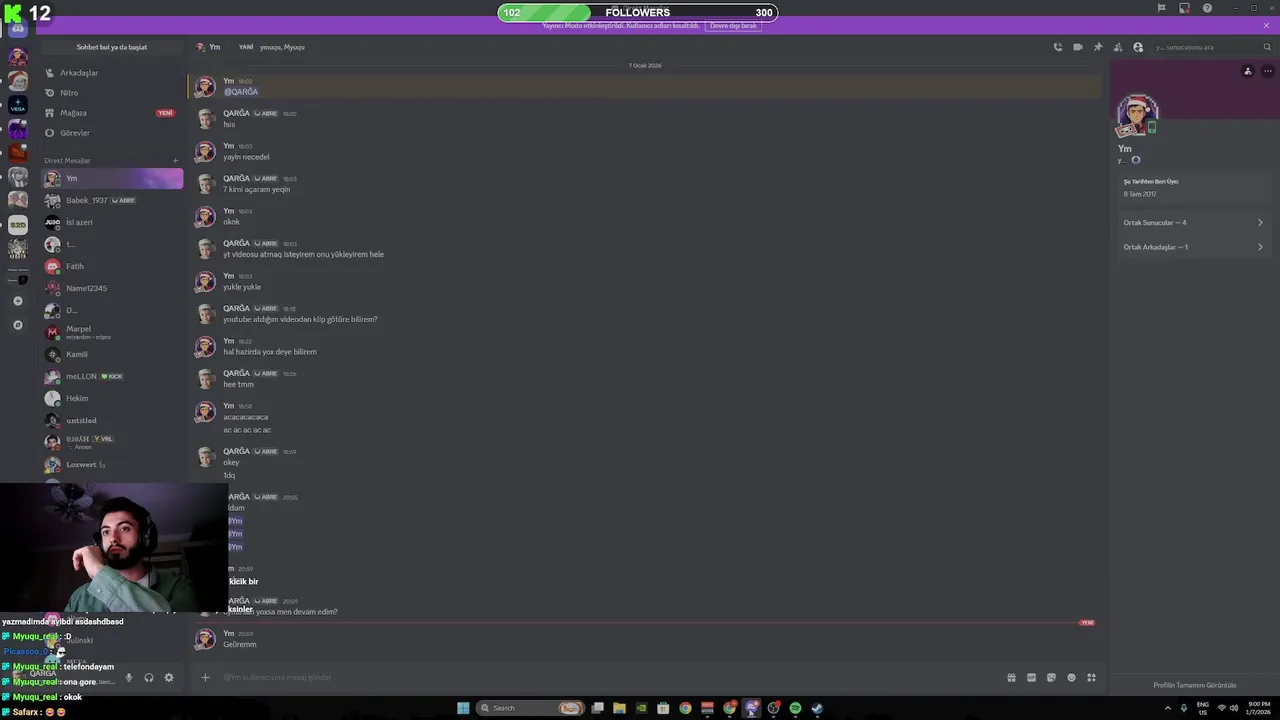Click message text 'hal hazirda yox deye bilirem'

(x=270, y=352)
